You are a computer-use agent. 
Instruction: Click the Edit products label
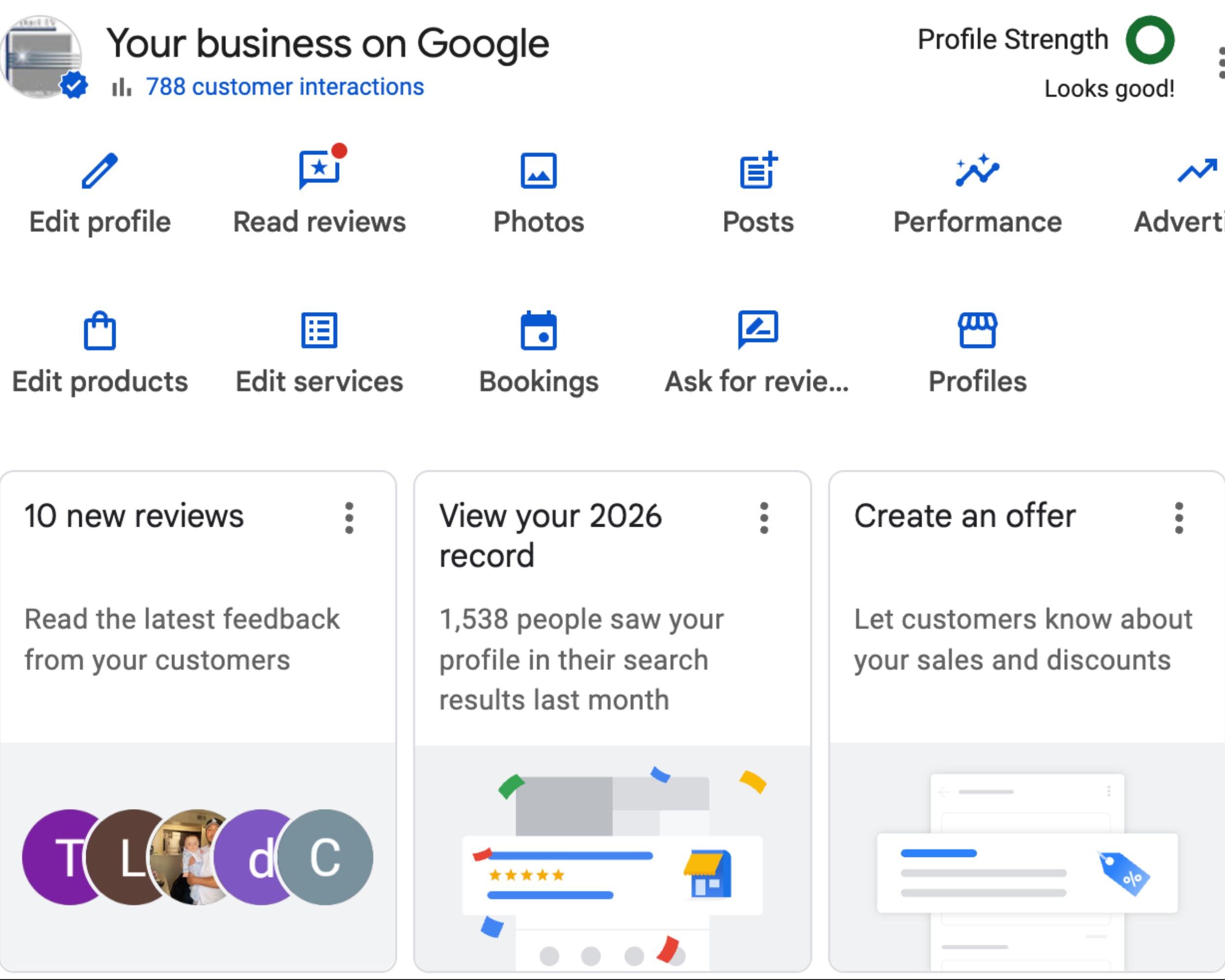[x=100, y=381]
